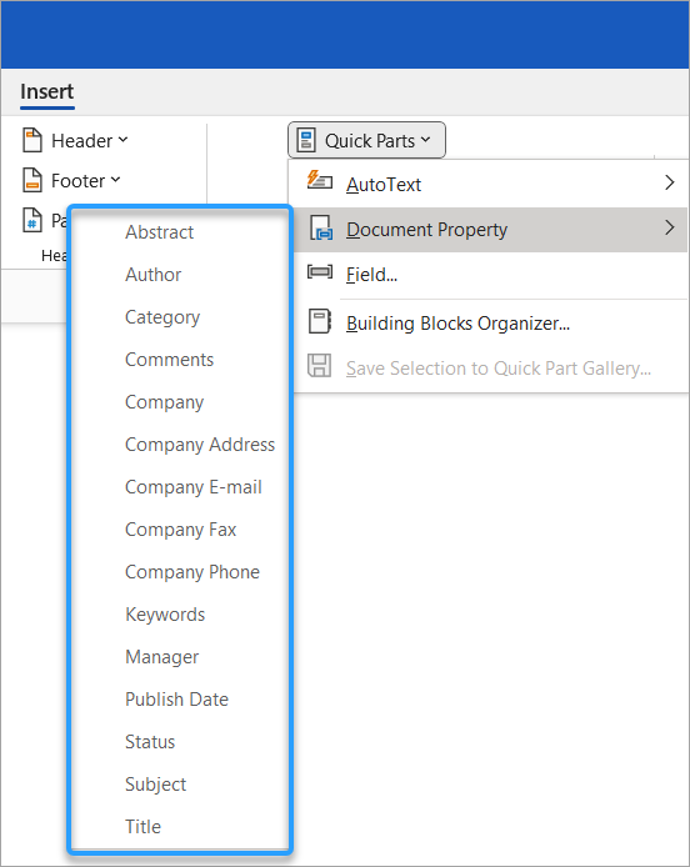The image size is (691, 868).
Task: Open Building Blocks Organizer
Action: 458,322
